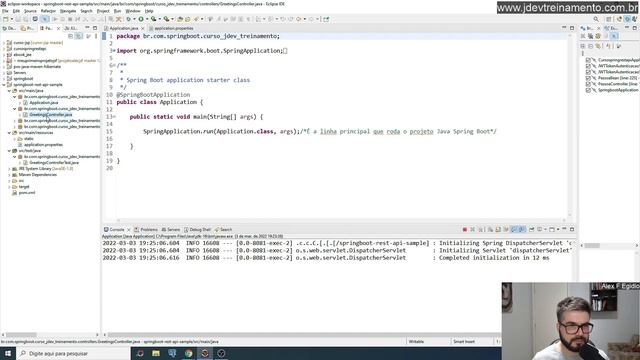Screen dimensions: 640x360
Task: Click Collapse All in Package Explorer toolbar
Action: (70, 36)
